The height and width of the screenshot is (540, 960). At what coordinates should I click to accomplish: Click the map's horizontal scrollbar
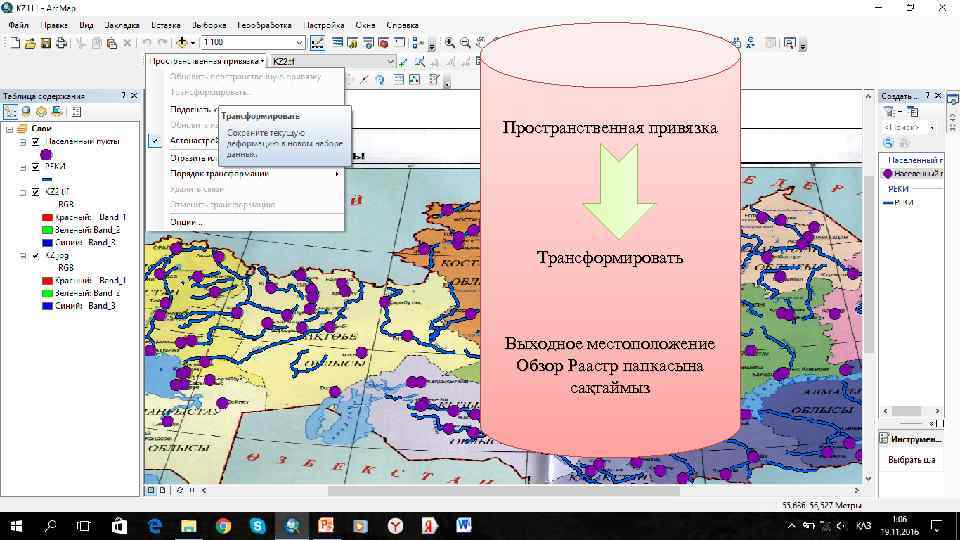pyautogui.click(x=503, y=490)
